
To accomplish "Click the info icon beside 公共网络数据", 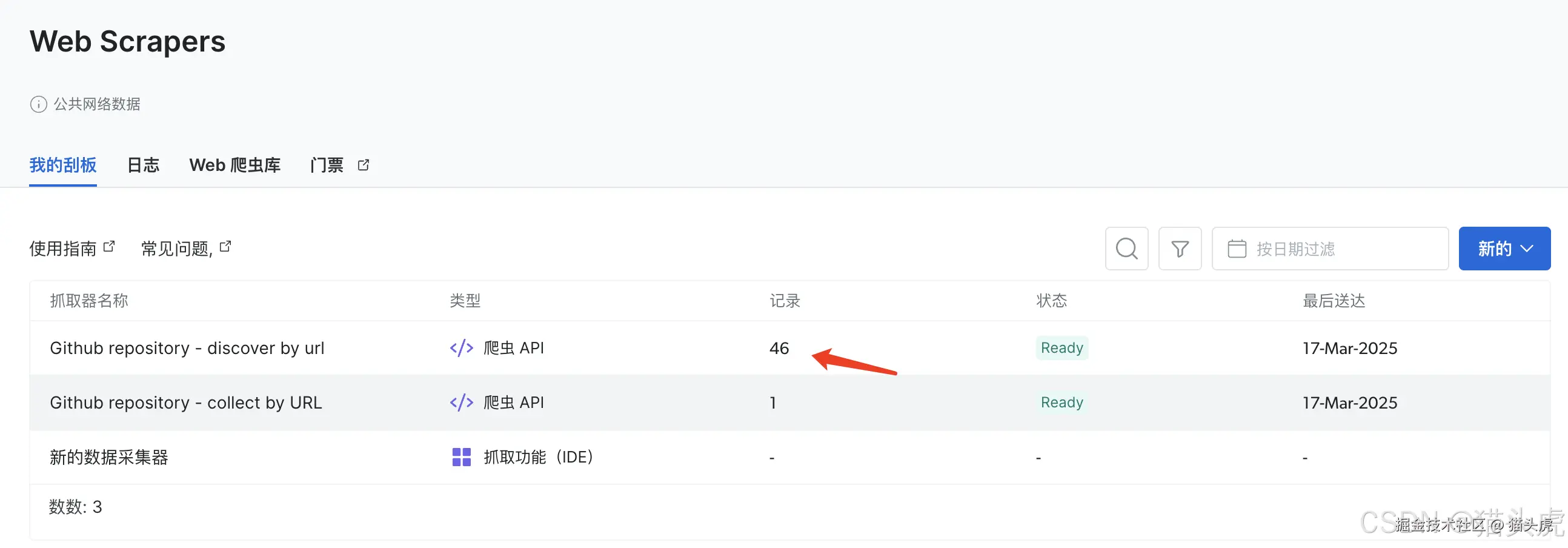I will [x=38, y=104].
